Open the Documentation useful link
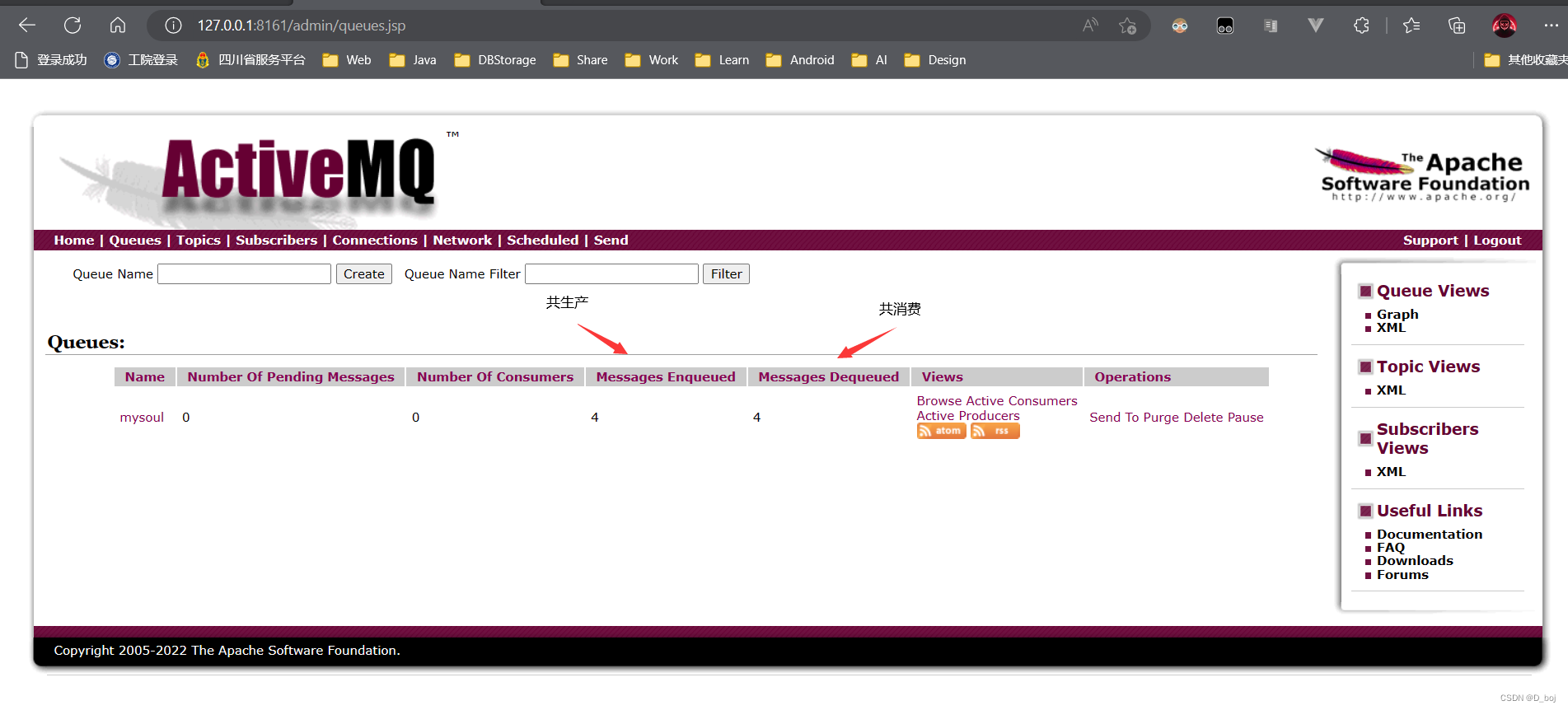Screen dimensions: 1568x710 [1430, 534]
